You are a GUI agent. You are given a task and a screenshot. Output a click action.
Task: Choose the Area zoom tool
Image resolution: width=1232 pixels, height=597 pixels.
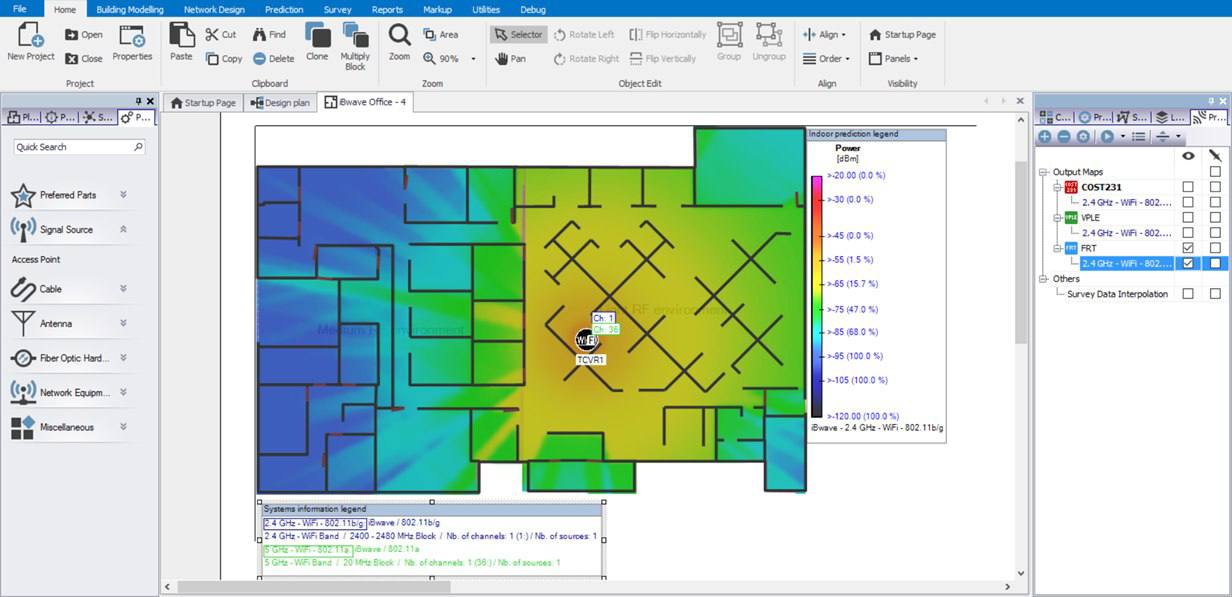pyautogui.click(x=440, y=34)
